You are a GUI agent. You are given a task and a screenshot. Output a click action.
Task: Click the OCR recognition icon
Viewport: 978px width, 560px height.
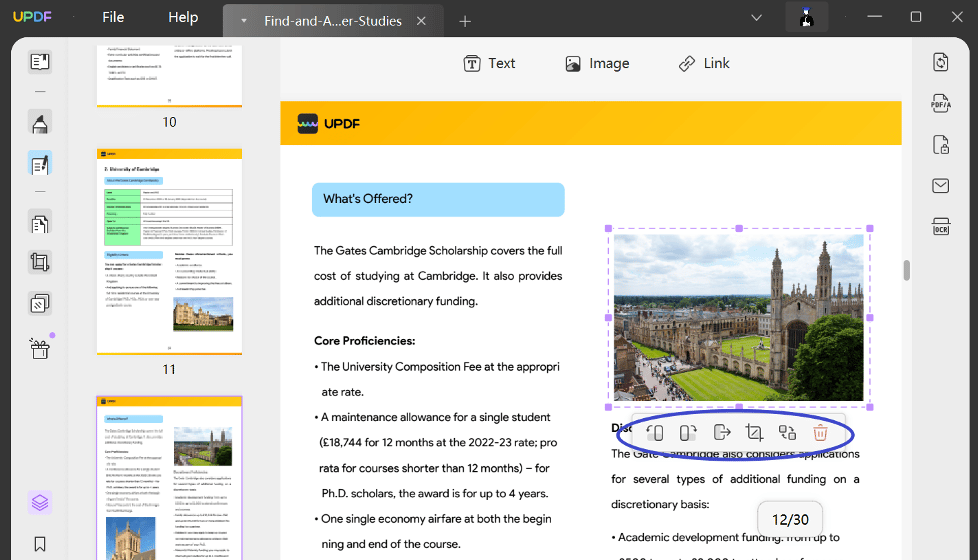click(941, 227)
